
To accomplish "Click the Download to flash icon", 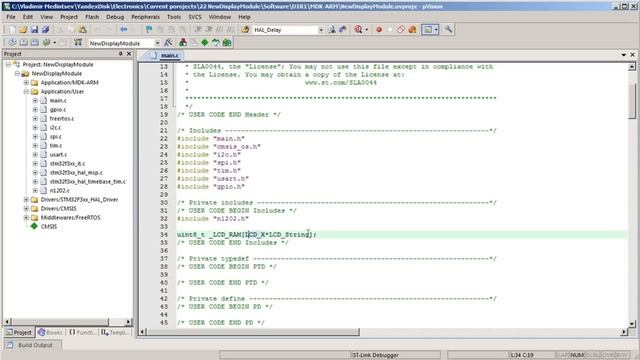I will [78, 42].
